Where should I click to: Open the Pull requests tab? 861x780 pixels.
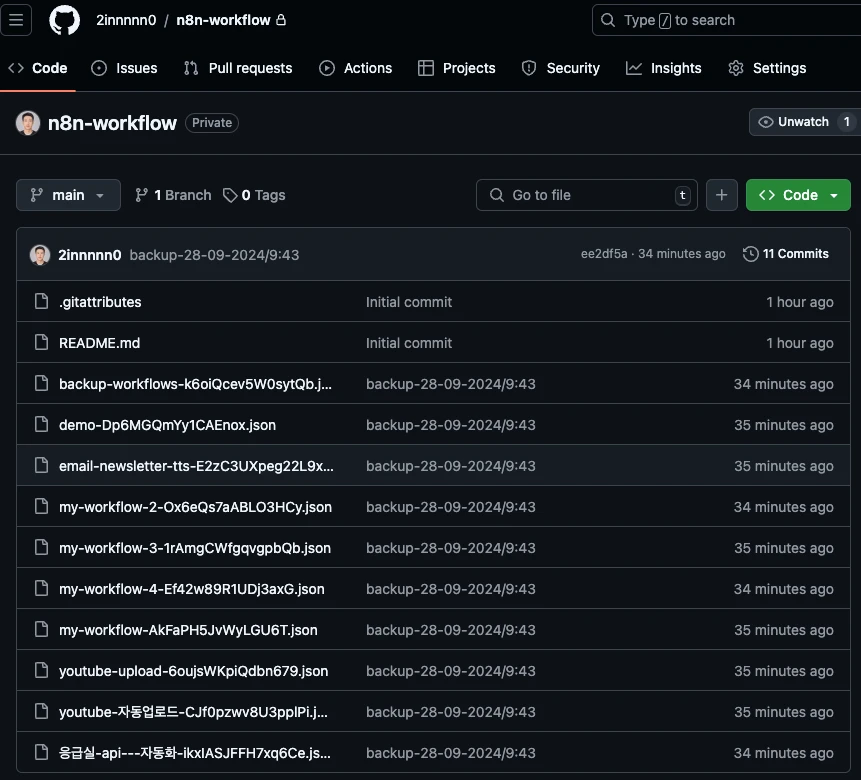coord(238,68)
